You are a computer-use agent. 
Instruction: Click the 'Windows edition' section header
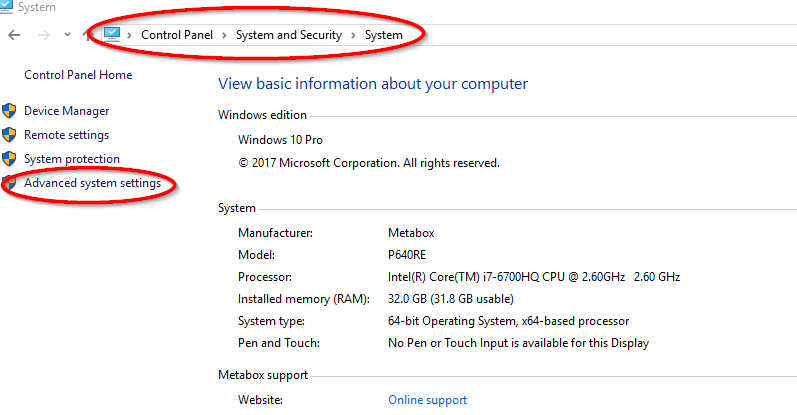[x=262, y=115]
